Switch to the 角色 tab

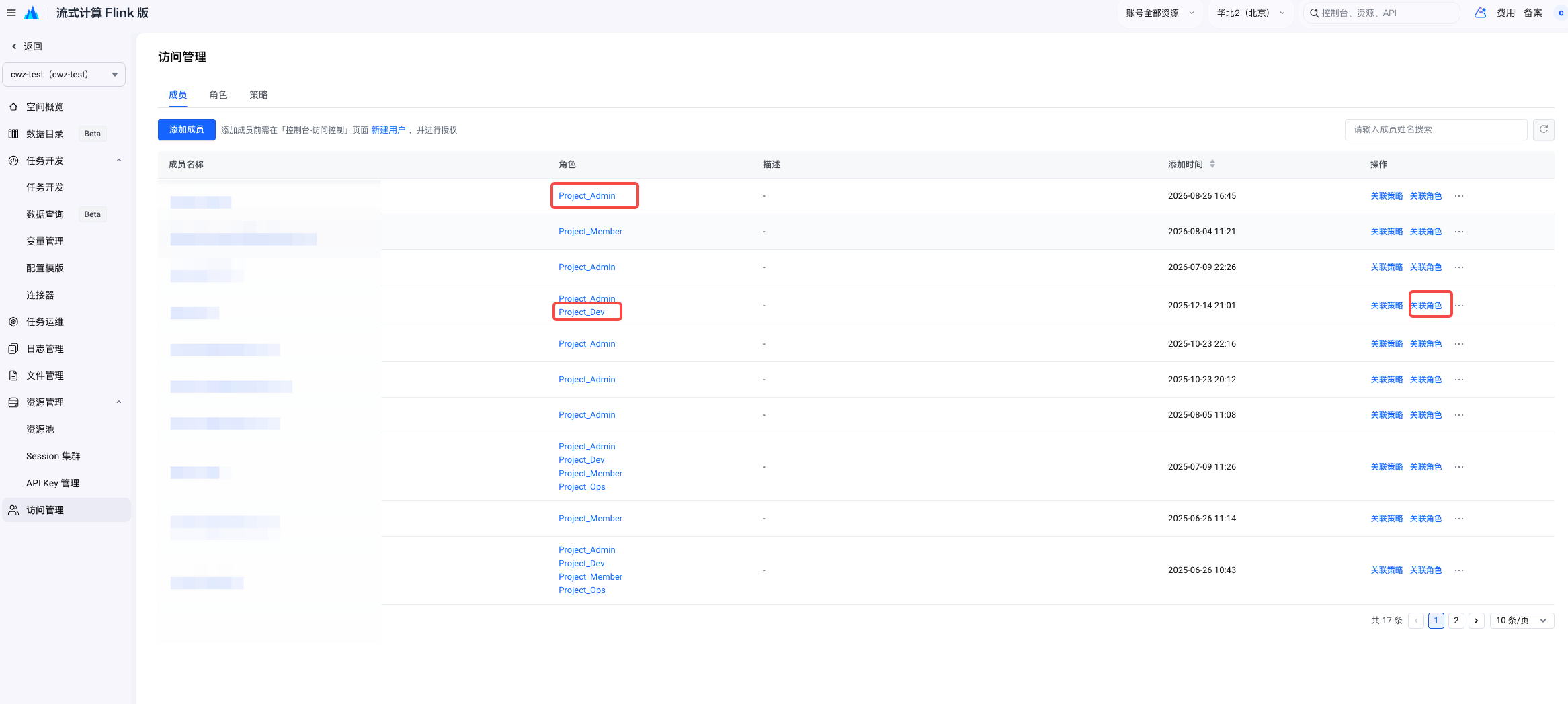click(x=218, y=95)
